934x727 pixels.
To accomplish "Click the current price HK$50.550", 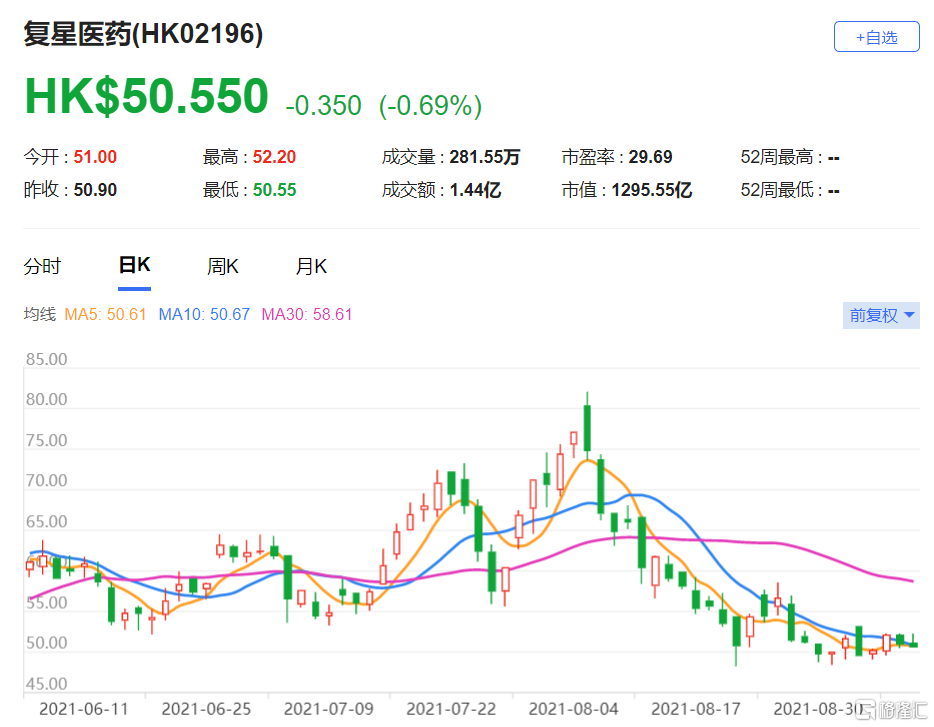I will click(147, 96).
